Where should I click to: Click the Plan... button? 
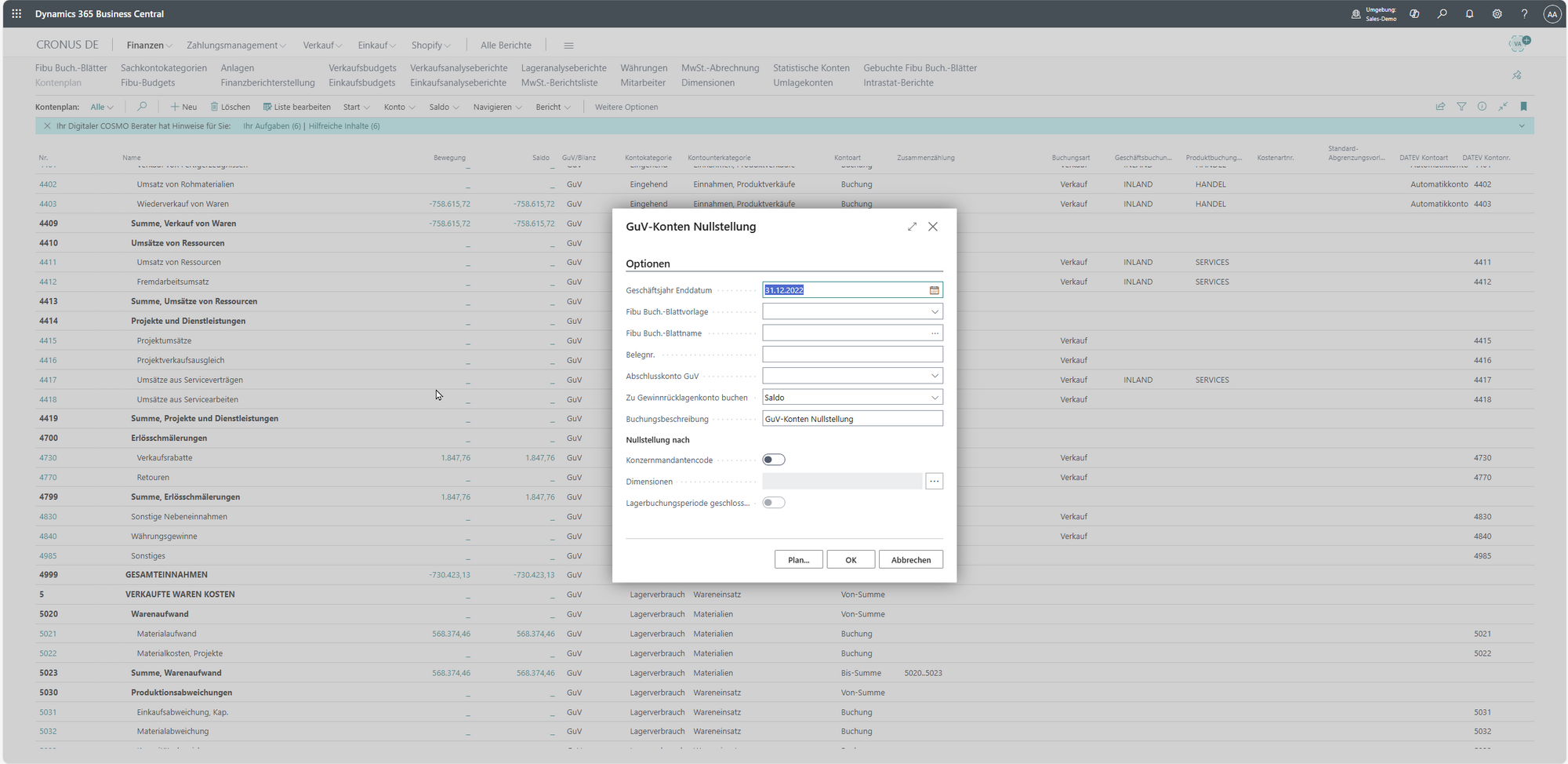click(798, 560)
